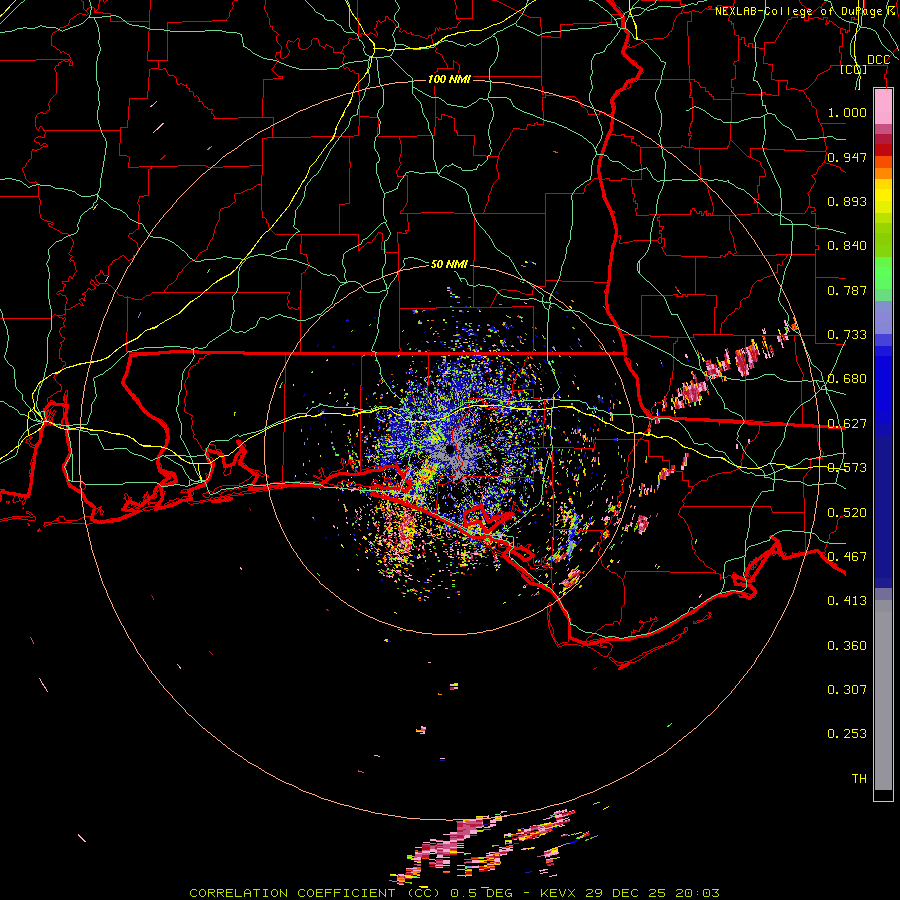Click the 0.253 legend value
The image size is (900, 900).
pos(847,734)
